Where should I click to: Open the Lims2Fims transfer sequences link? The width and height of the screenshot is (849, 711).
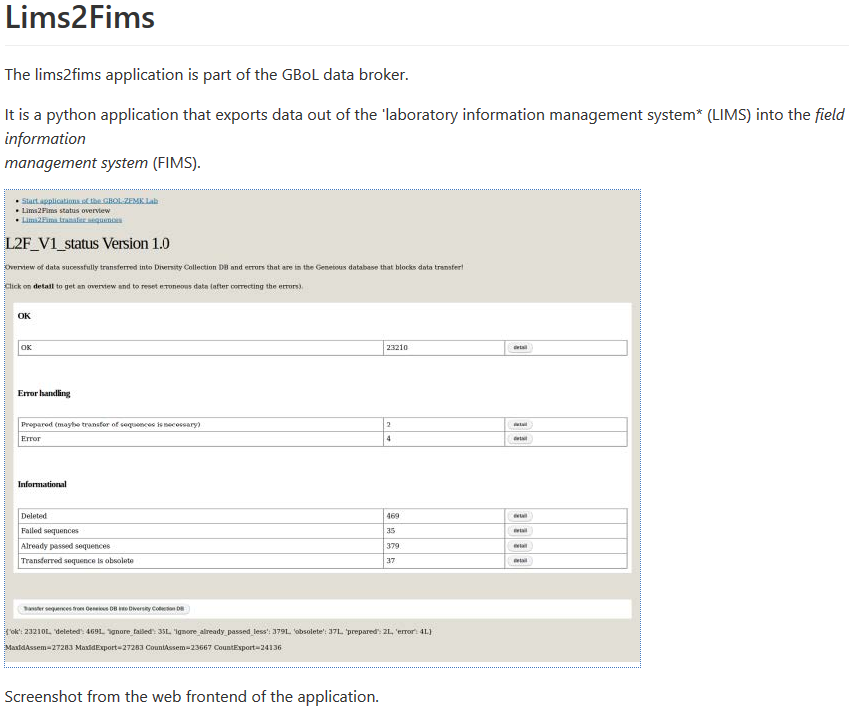tap(71, 220)
